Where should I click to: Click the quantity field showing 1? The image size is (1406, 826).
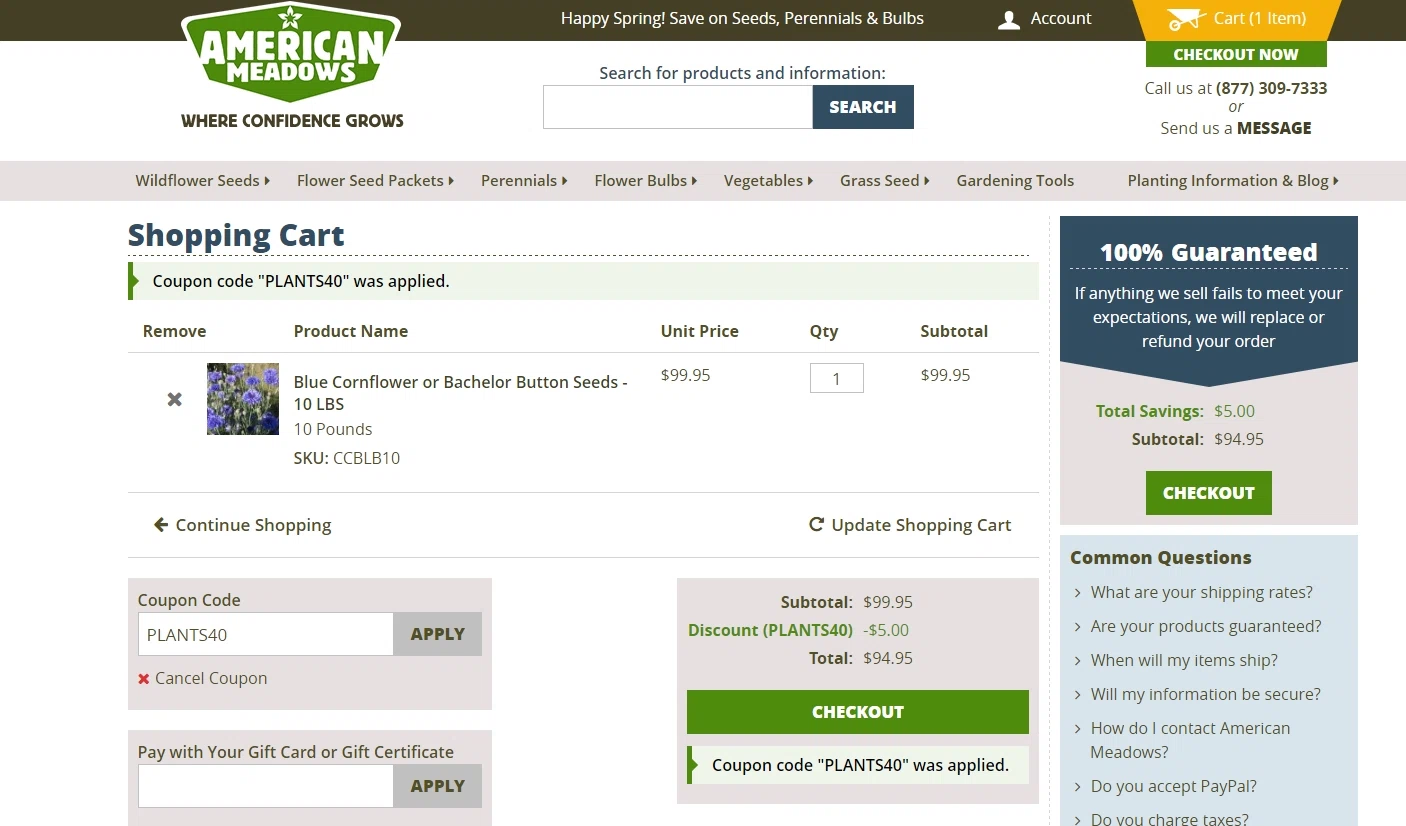[x=837, y=378]
